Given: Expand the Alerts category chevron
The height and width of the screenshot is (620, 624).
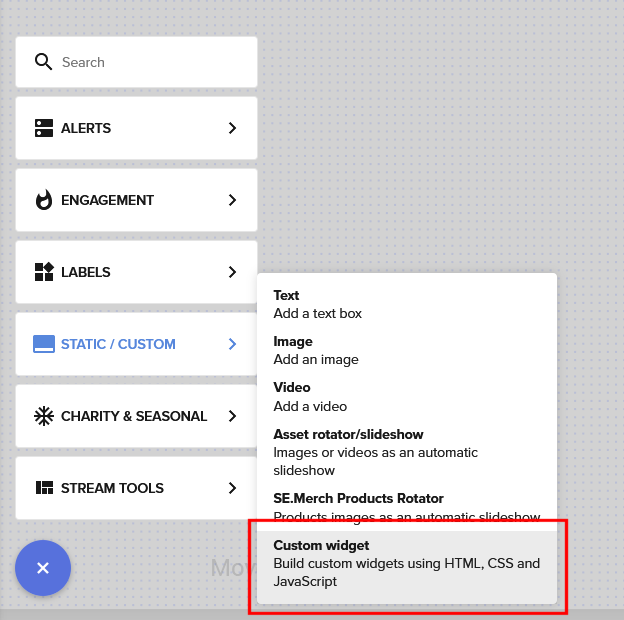Looking at the screenshot, I should click(x=232, y=128).
